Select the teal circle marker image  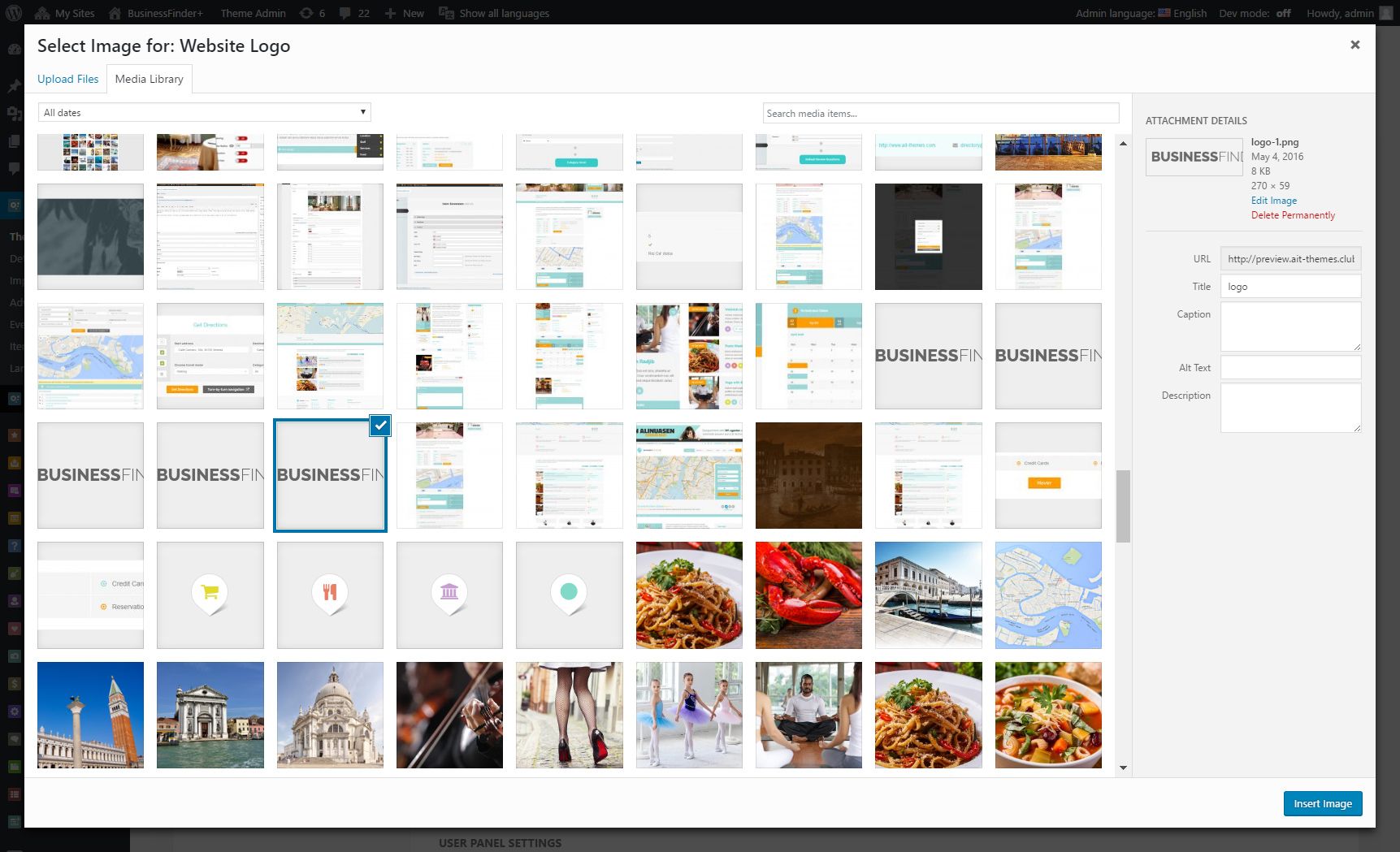pyautogui.click(x=569, y=595)
